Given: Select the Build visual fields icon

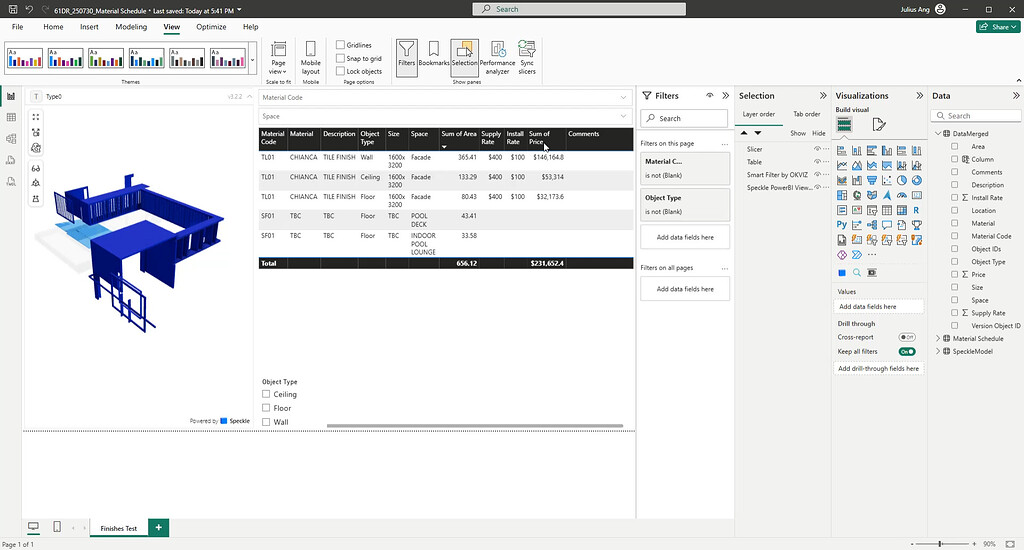Looking at the screenshot, I should [844, 124].
